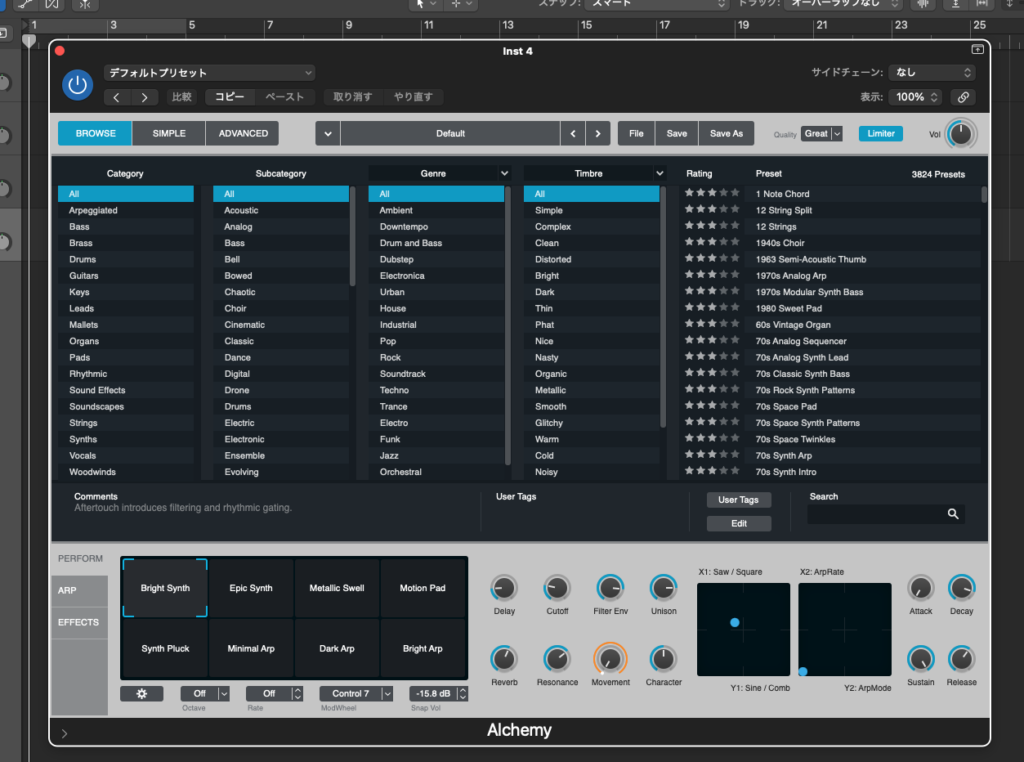The width and height of the screenshot is (1024, 762).
Task: Click the search magnifier icon
Action: point(953,514)
